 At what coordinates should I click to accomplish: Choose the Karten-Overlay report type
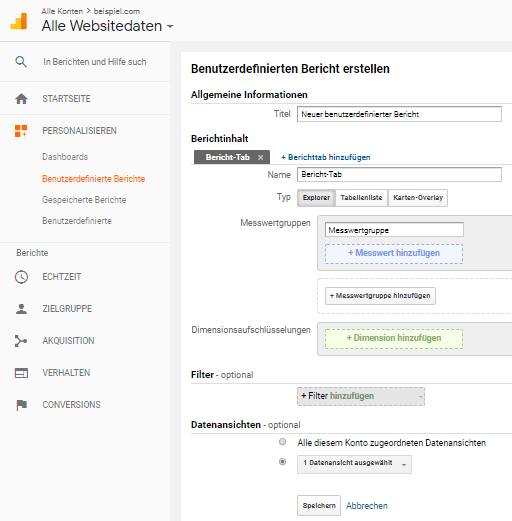418,198
